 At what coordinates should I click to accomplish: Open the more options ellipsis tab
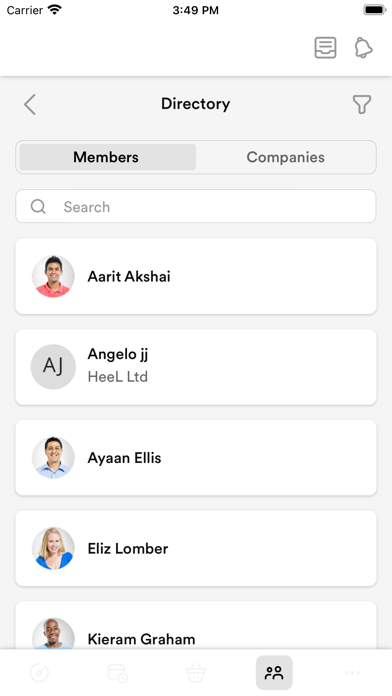click(x=352, y=673)
